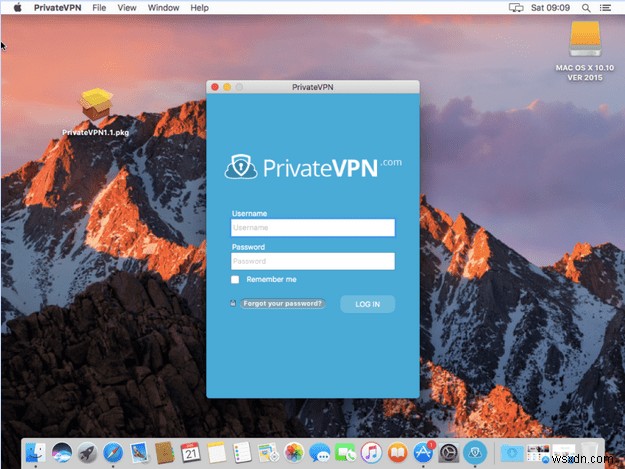The width and height of the screenshot is (625, 469).
Task: Open Reminders list icon in dock
Action: 242,453
